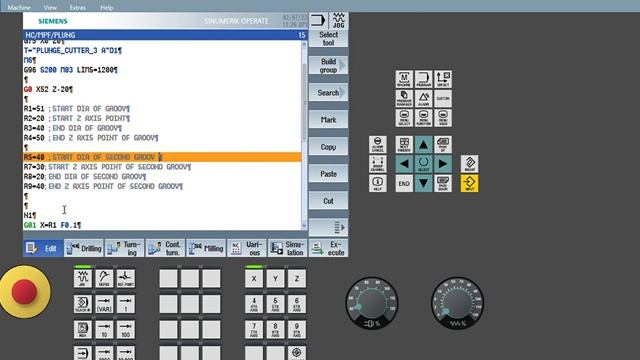Select the increment 100 key
Screen dimensions: 640x360
coord(126,329)
